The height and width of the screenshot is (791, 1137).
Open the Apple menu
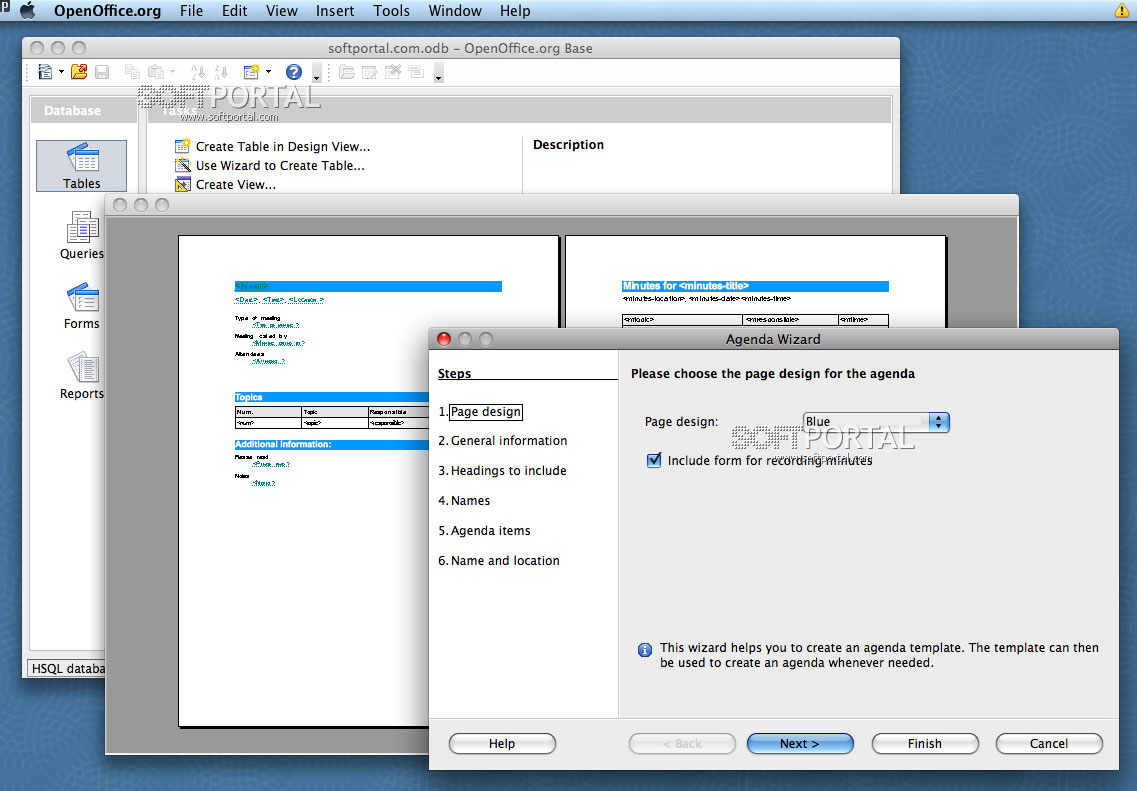(x=28, y=11)
